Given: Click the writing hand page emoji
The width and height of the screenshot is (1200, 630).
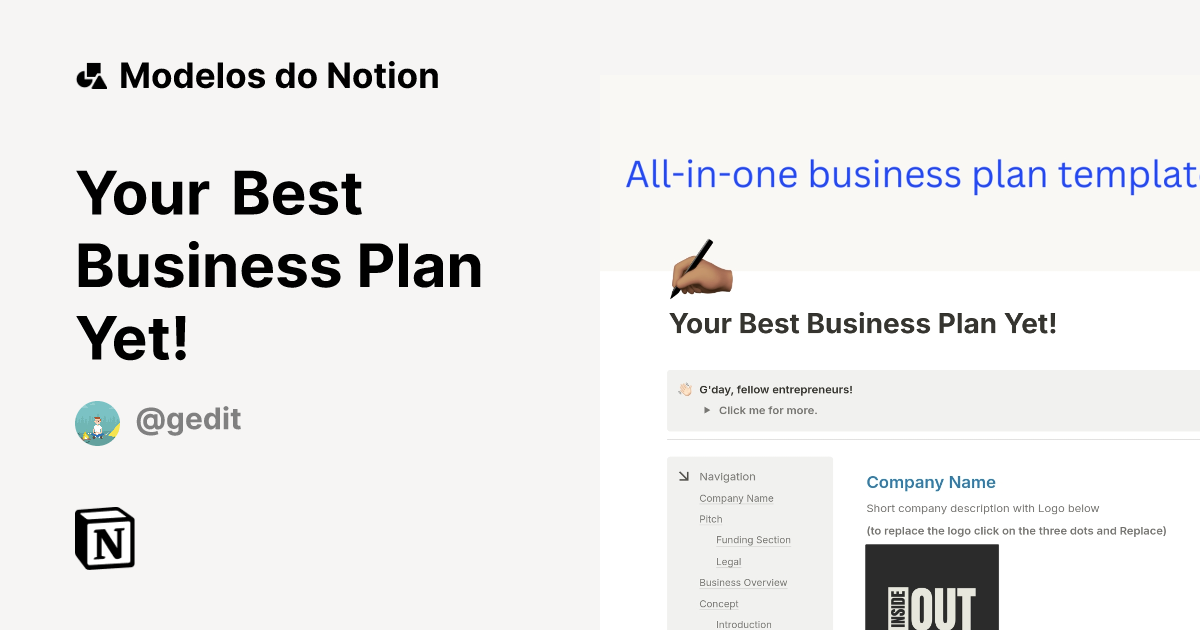Looking at the screenshot, I should 700,268.
